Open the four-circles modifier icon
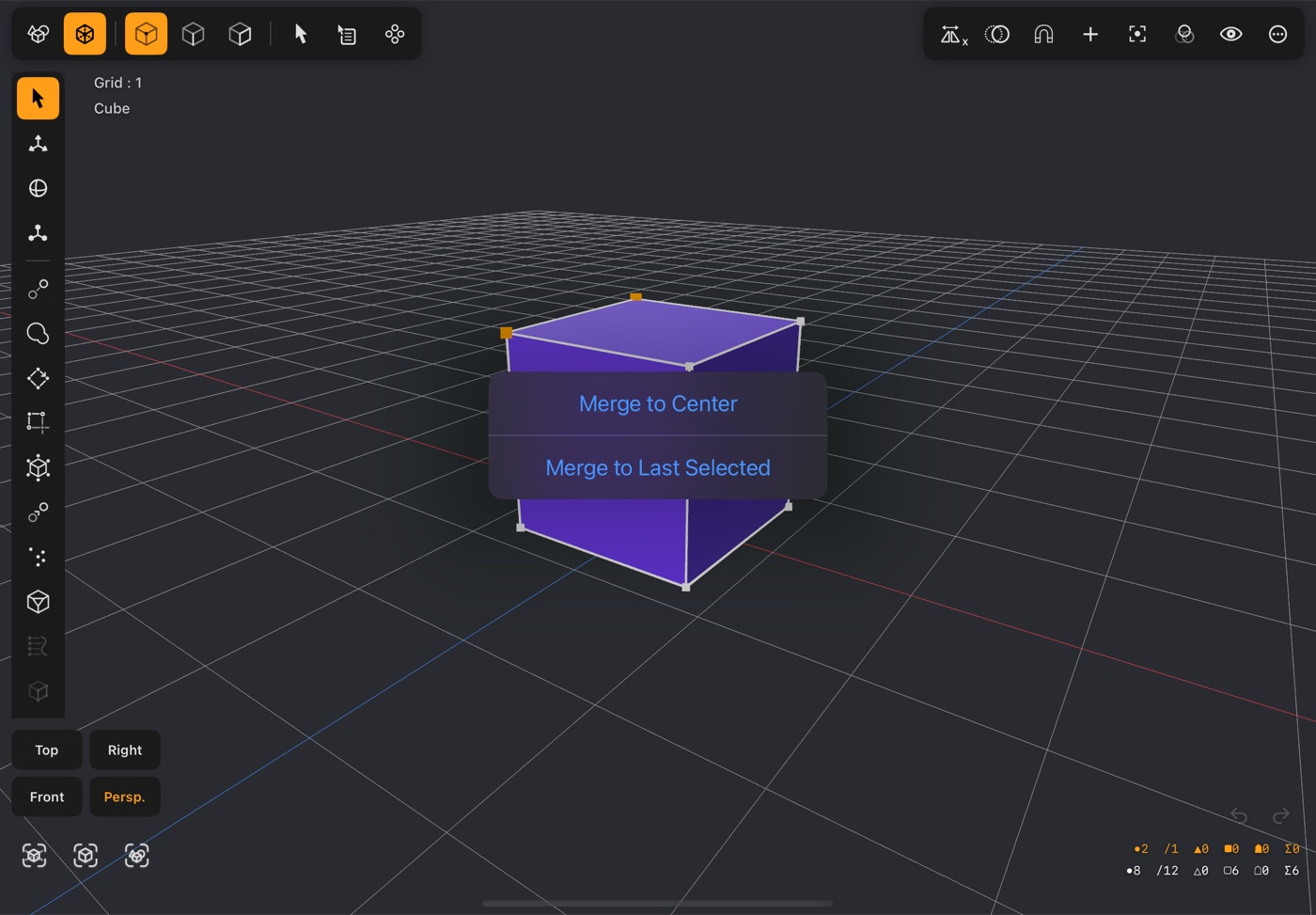 (395, 34)
